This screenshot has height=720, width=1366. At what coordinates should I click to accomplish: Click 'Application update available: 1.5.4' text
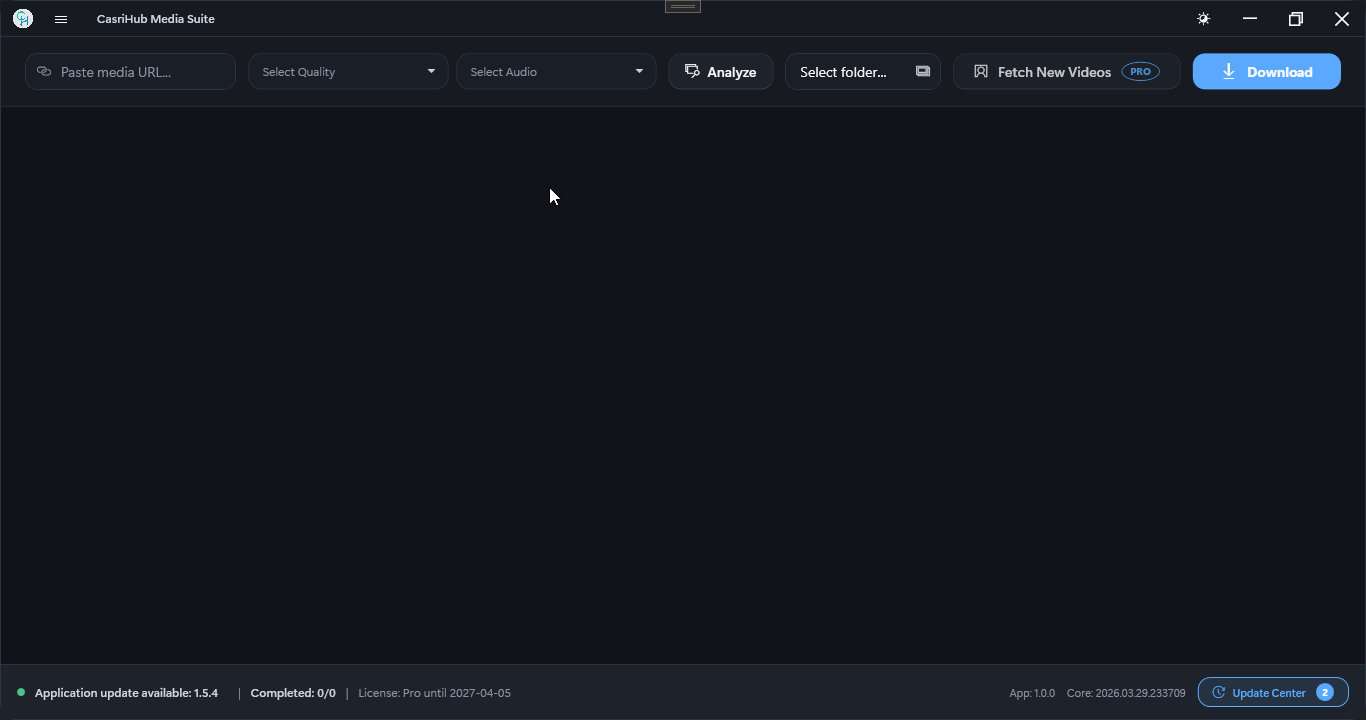tap(126, 693)
